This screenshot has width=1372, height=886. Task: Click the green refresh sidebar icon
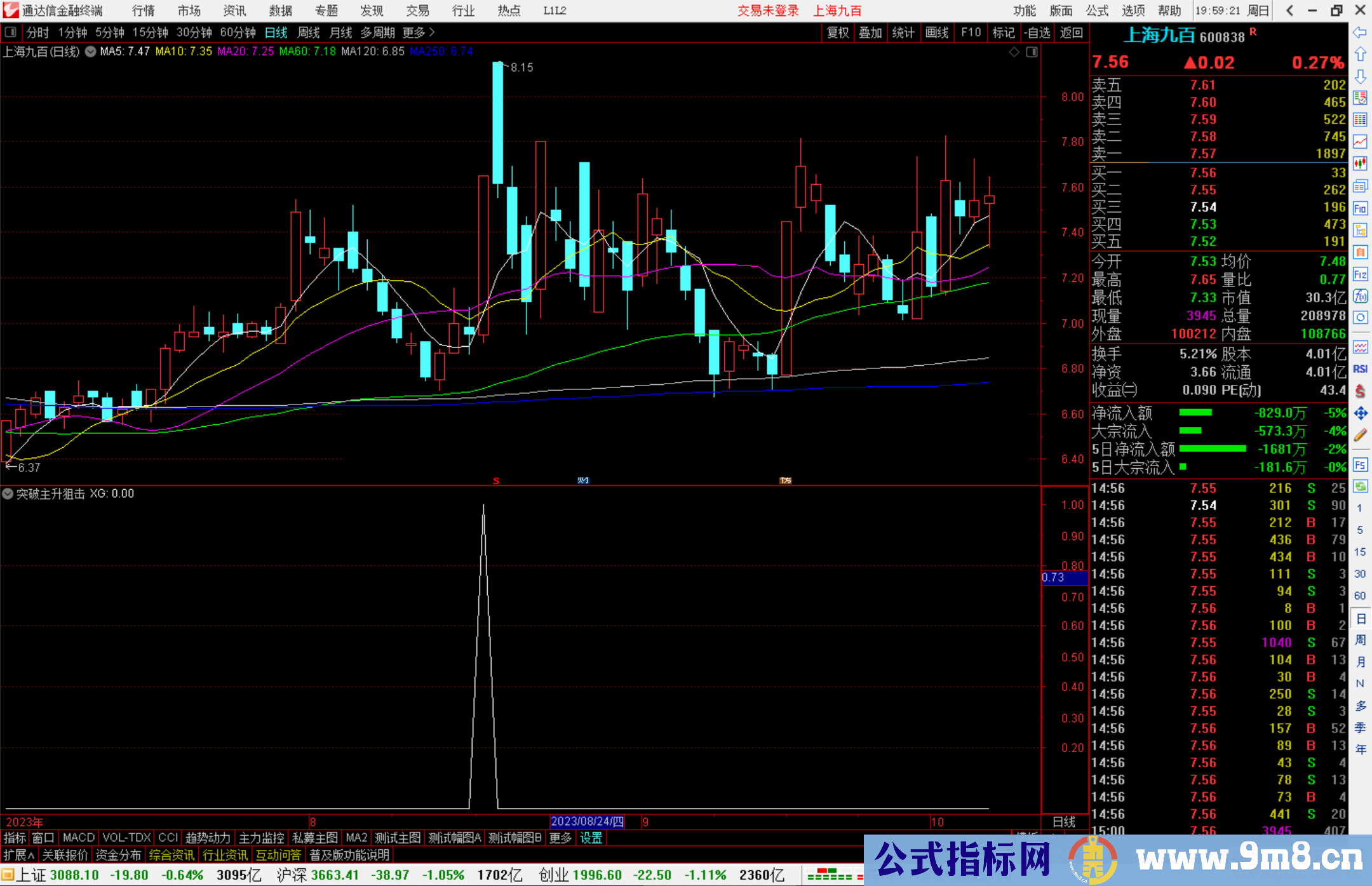coord(1360,487)
